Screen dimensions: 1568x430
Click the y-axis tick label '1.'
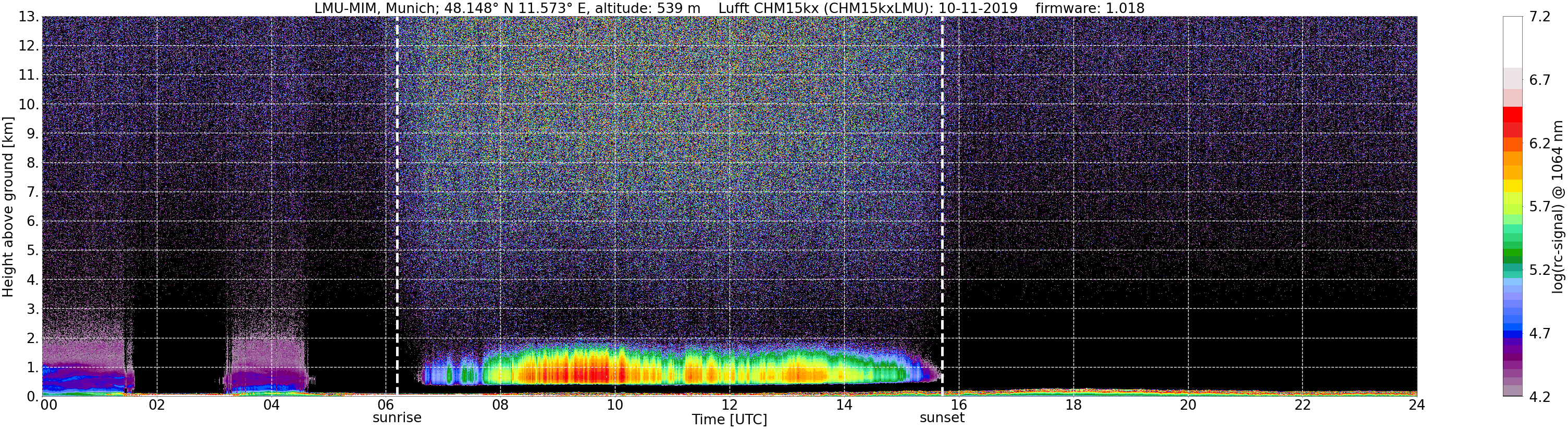click(33, 368)
